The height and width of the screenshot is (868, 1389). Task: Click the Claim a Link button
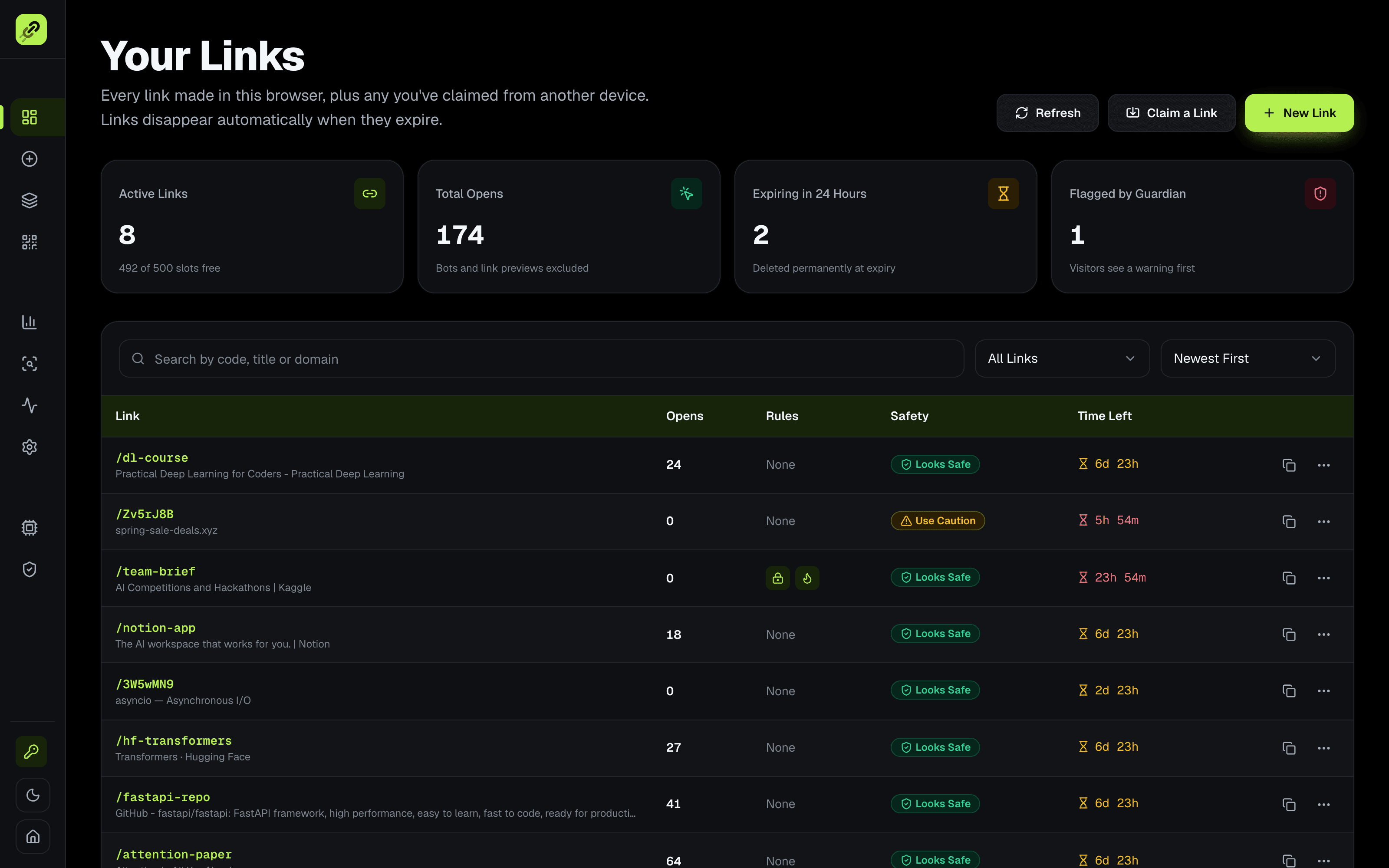pyautogui.click(x=1172, y=113)
